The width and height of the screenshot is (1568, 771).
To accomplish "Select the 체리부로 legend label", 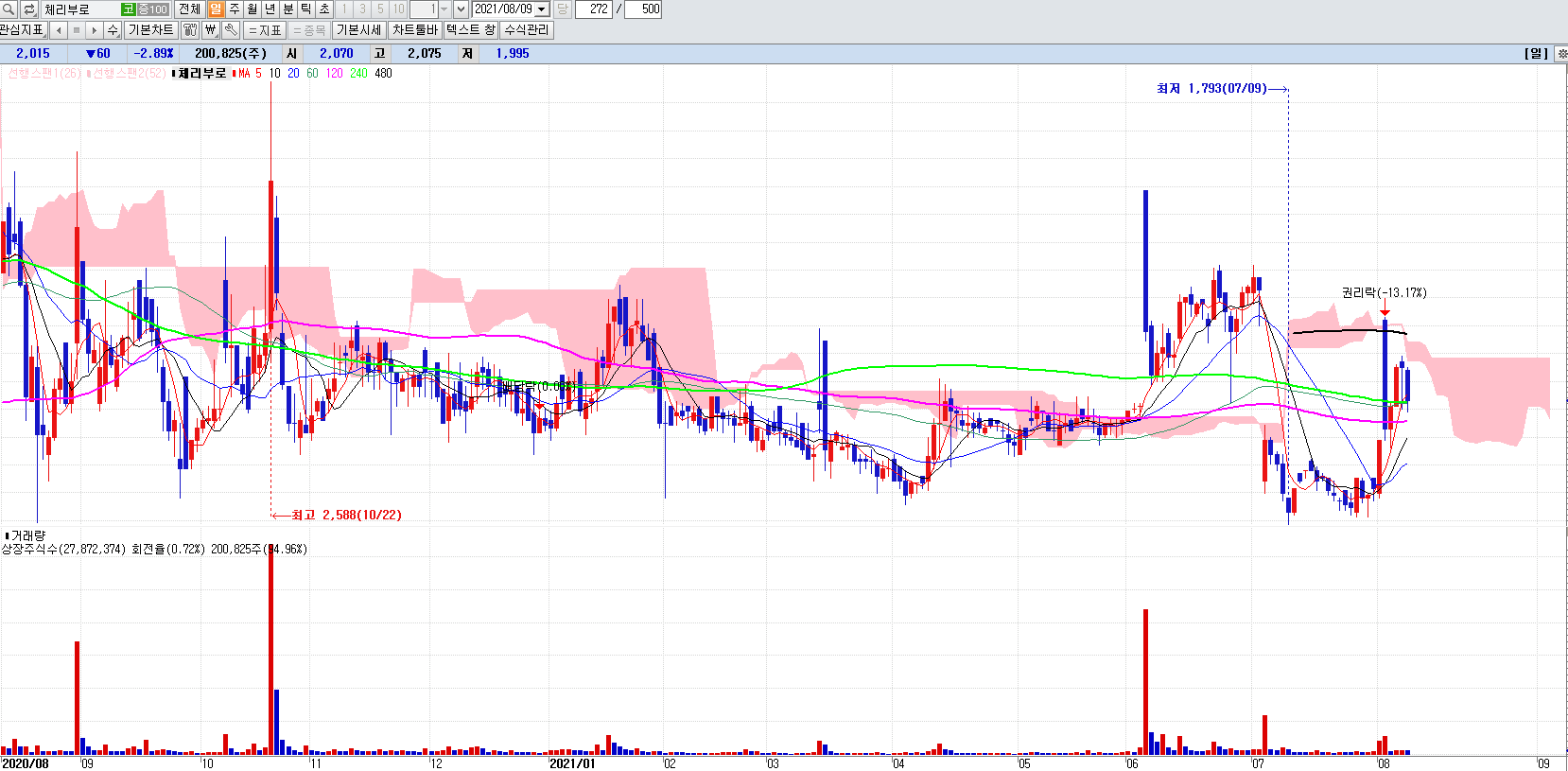I will [x=202, y=73].
